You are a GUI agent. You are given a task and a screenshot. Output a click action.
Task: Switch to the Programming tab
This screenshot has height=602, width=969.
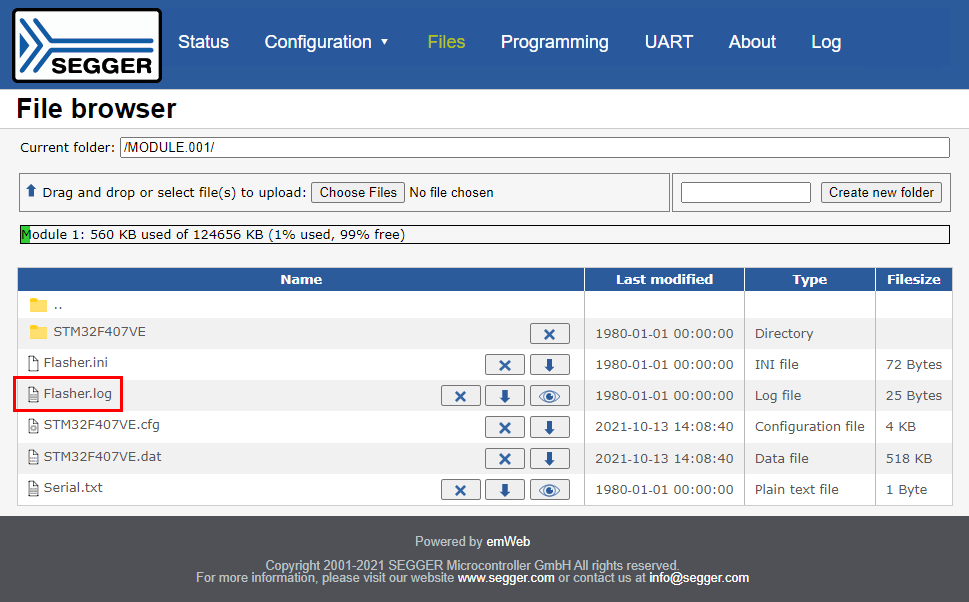(x=554, y=42)
